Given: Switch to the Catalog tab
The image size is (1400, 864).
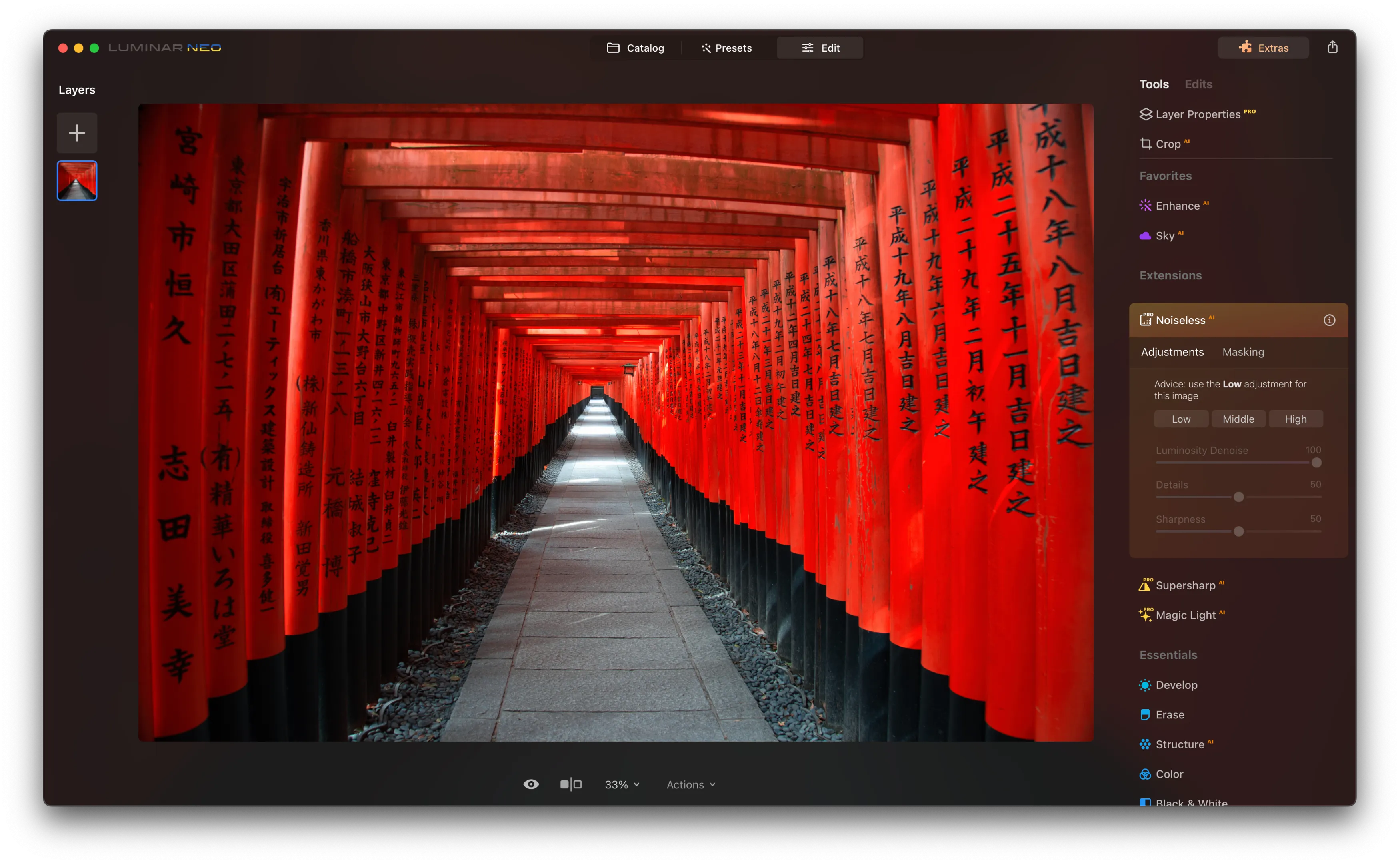Looking at the screenshot, I should point(635,48).
